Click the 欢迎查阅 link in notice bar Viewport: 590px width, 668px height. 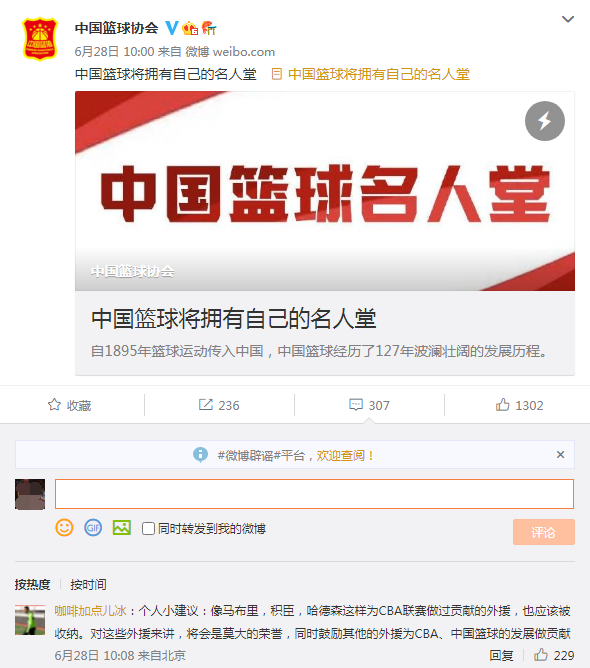click(340, 455)
